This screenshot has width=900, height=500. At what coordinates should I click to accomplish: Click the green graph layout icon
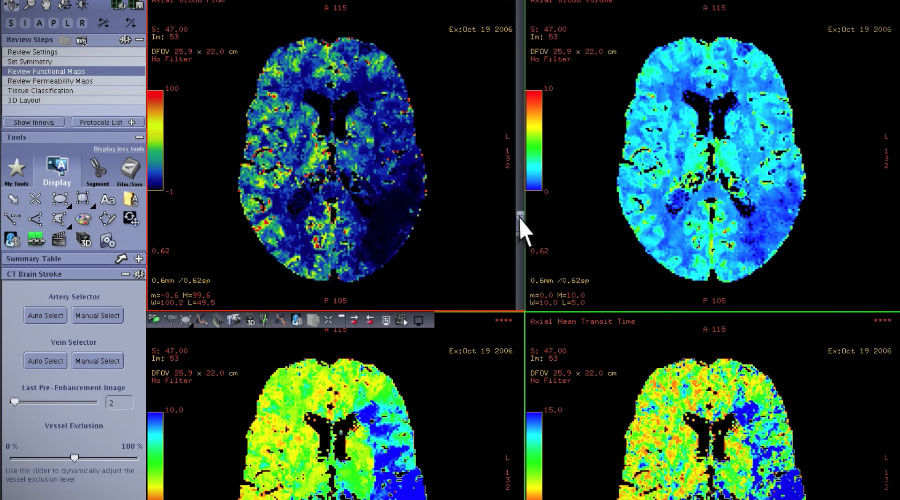point(36,239)
